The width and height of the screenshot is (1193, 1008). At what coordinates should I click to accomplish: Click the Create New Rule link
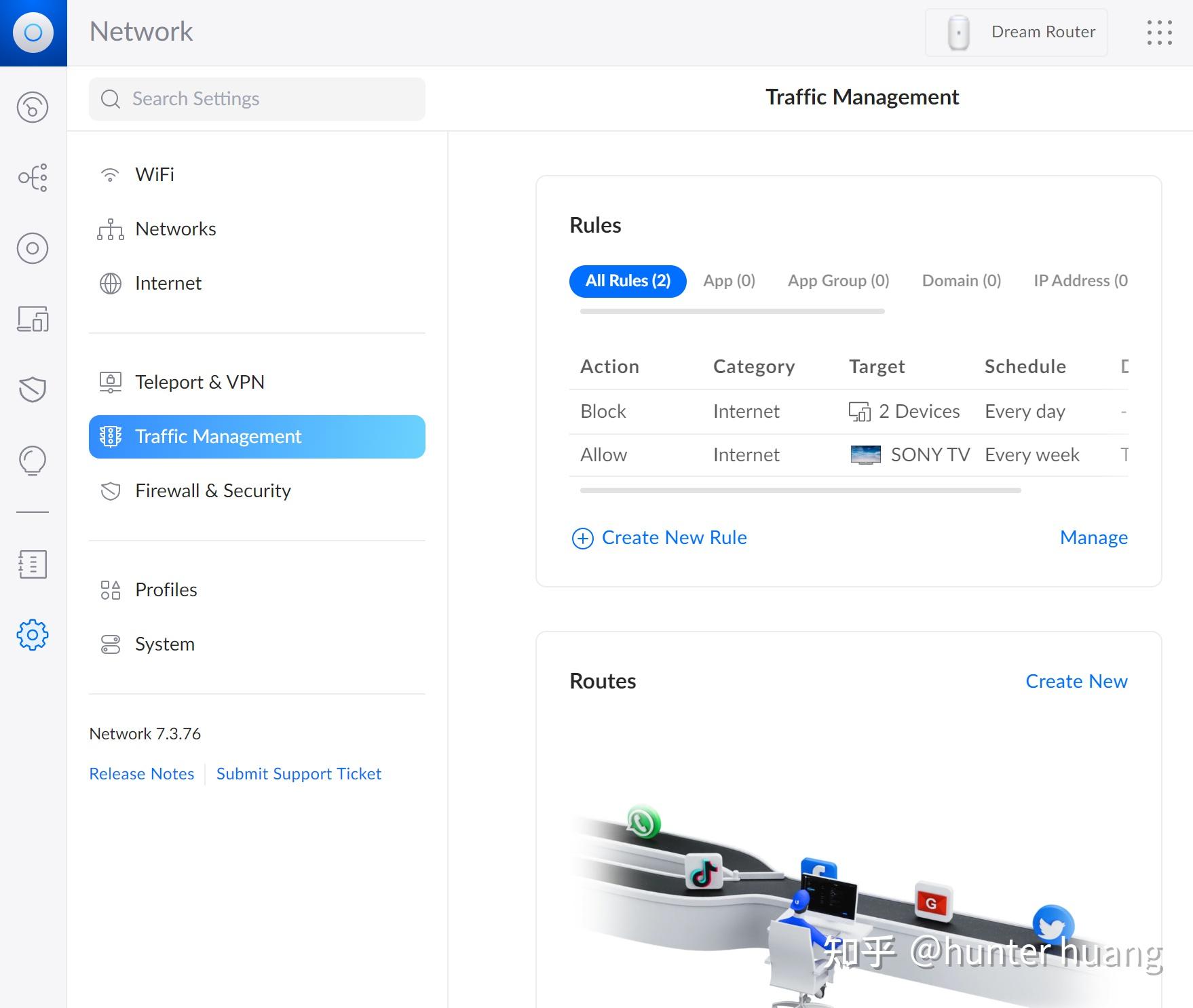[x=675, y=538]
